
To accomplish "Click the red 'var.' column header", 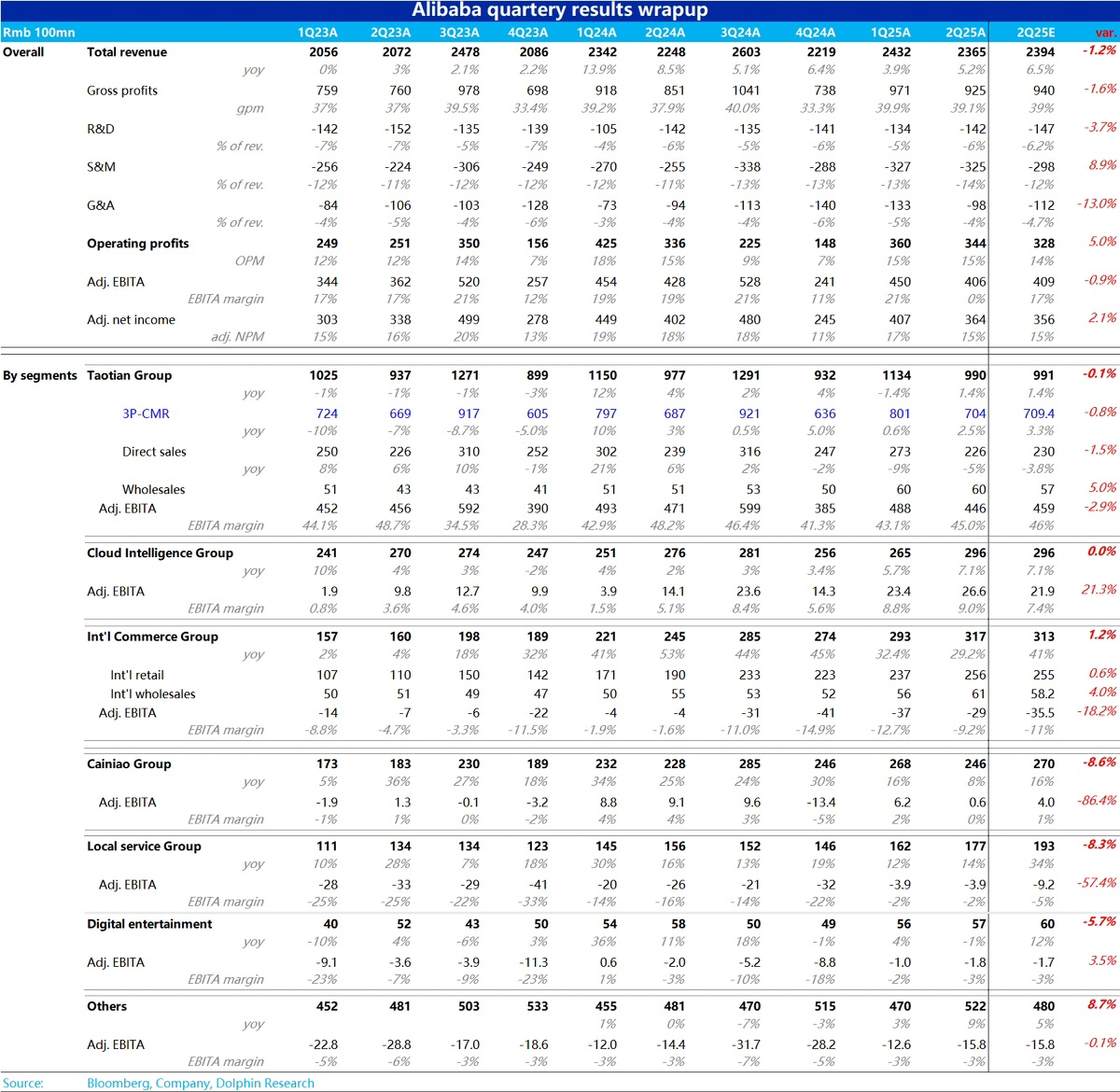I will coord(1105,33).
